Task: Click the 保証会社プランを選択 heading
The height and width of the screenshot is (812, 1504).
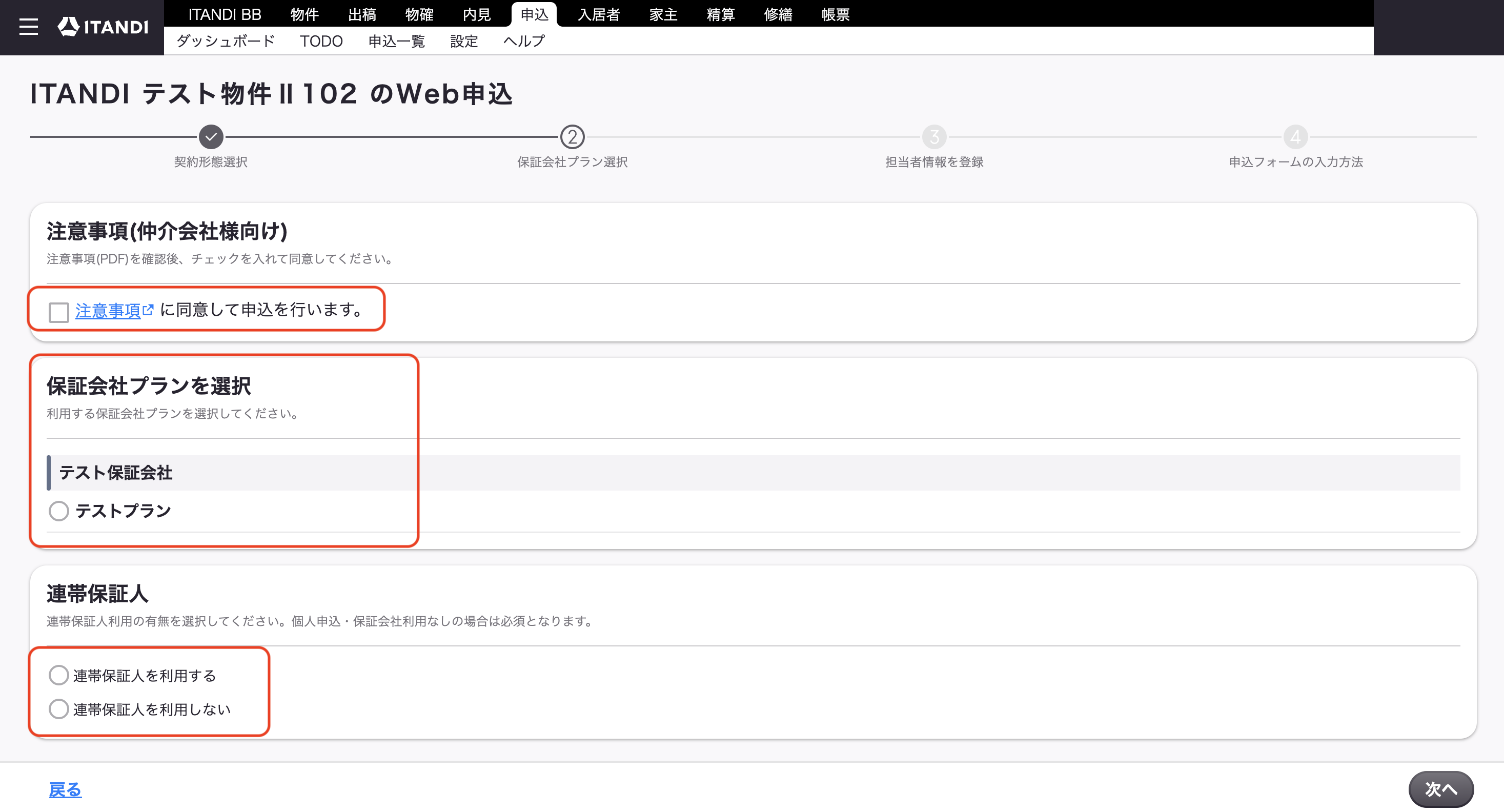Action: [149, 386]
